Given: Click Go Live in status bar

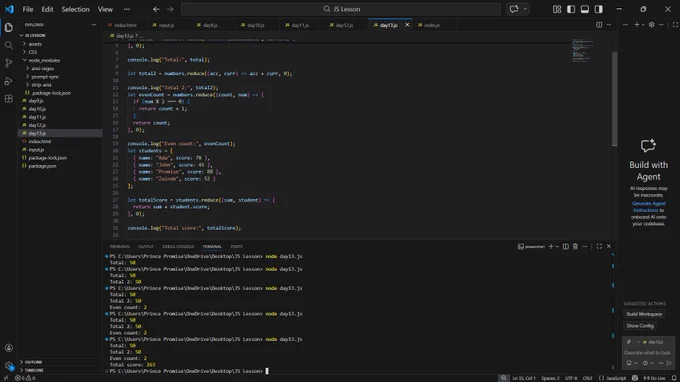Looking at the screenshot, I should 654,378.
